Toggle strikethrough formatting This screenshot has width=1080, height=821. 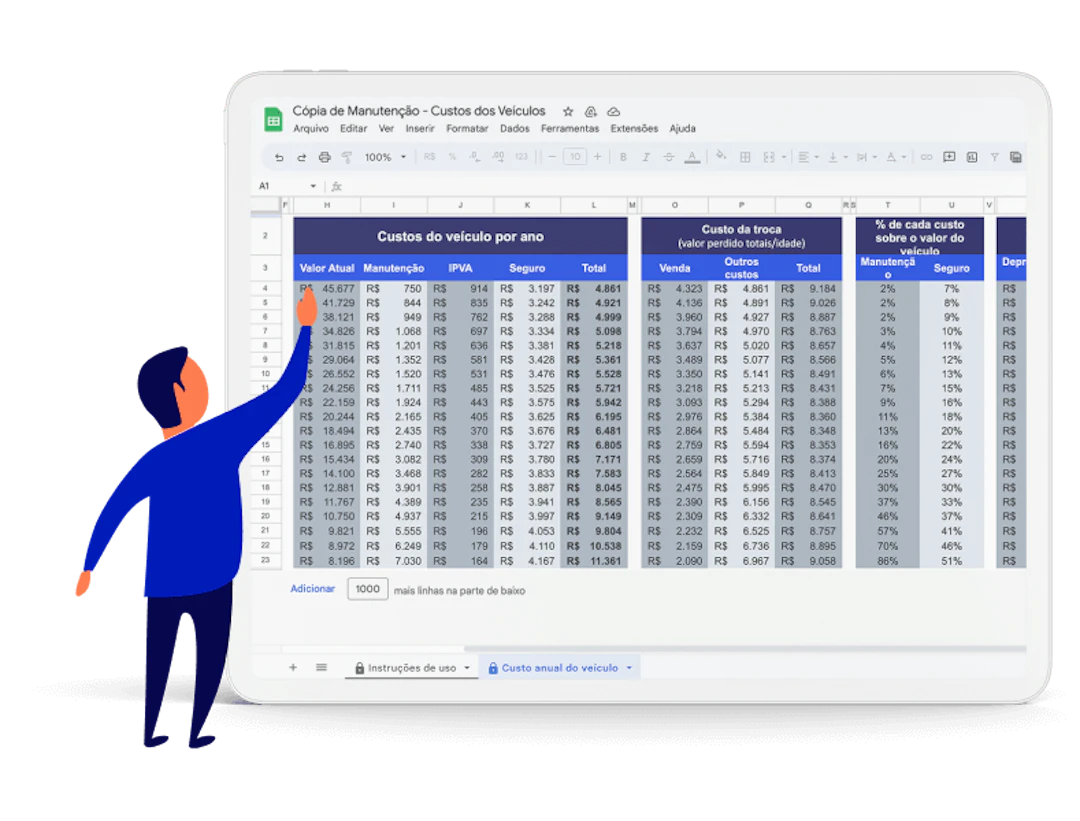coord(669,157)
